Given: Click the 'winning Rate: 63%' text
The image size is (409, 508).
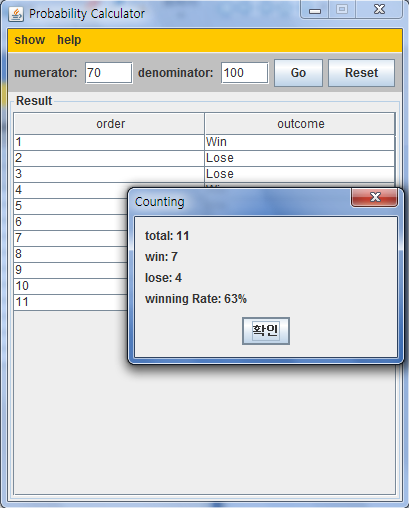Looking at the screenshot, I should coord(196,299).
